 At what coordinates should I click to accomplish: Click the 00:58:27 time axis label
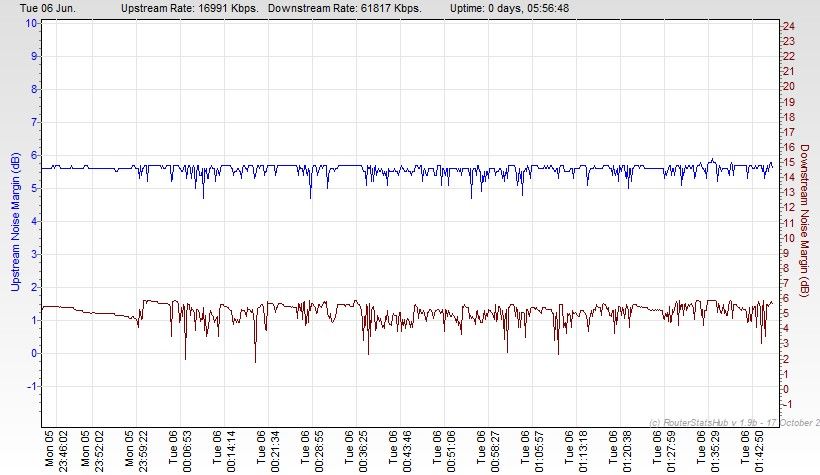pyautogui.click(x=494, y=449)
